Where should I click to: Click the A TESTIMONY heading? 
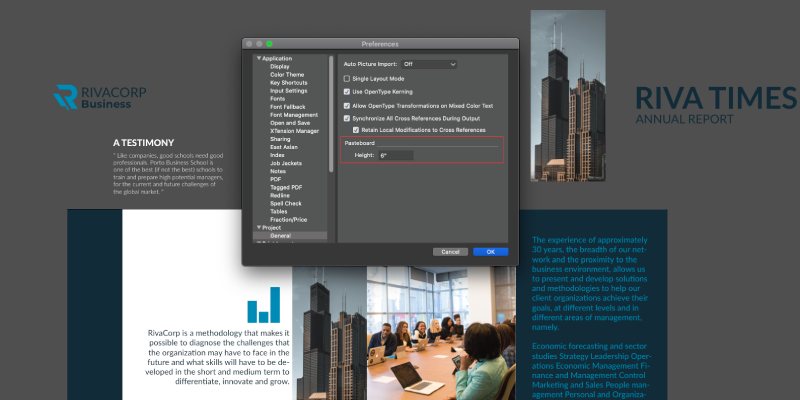143,143
